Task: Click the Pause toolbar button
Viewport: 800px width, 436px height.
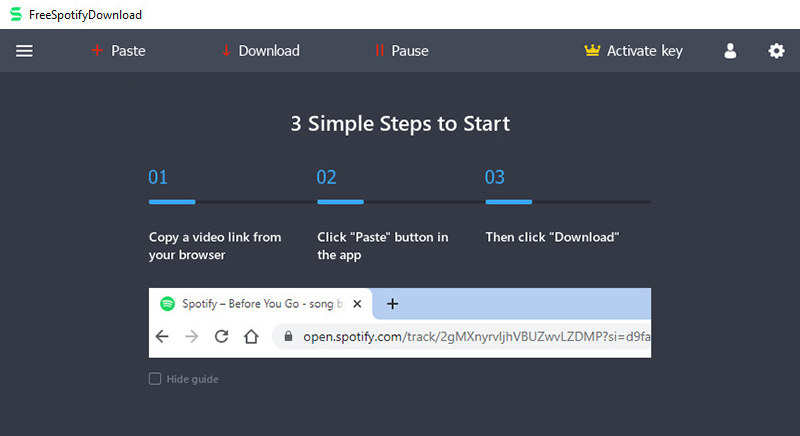Action: 402,51
